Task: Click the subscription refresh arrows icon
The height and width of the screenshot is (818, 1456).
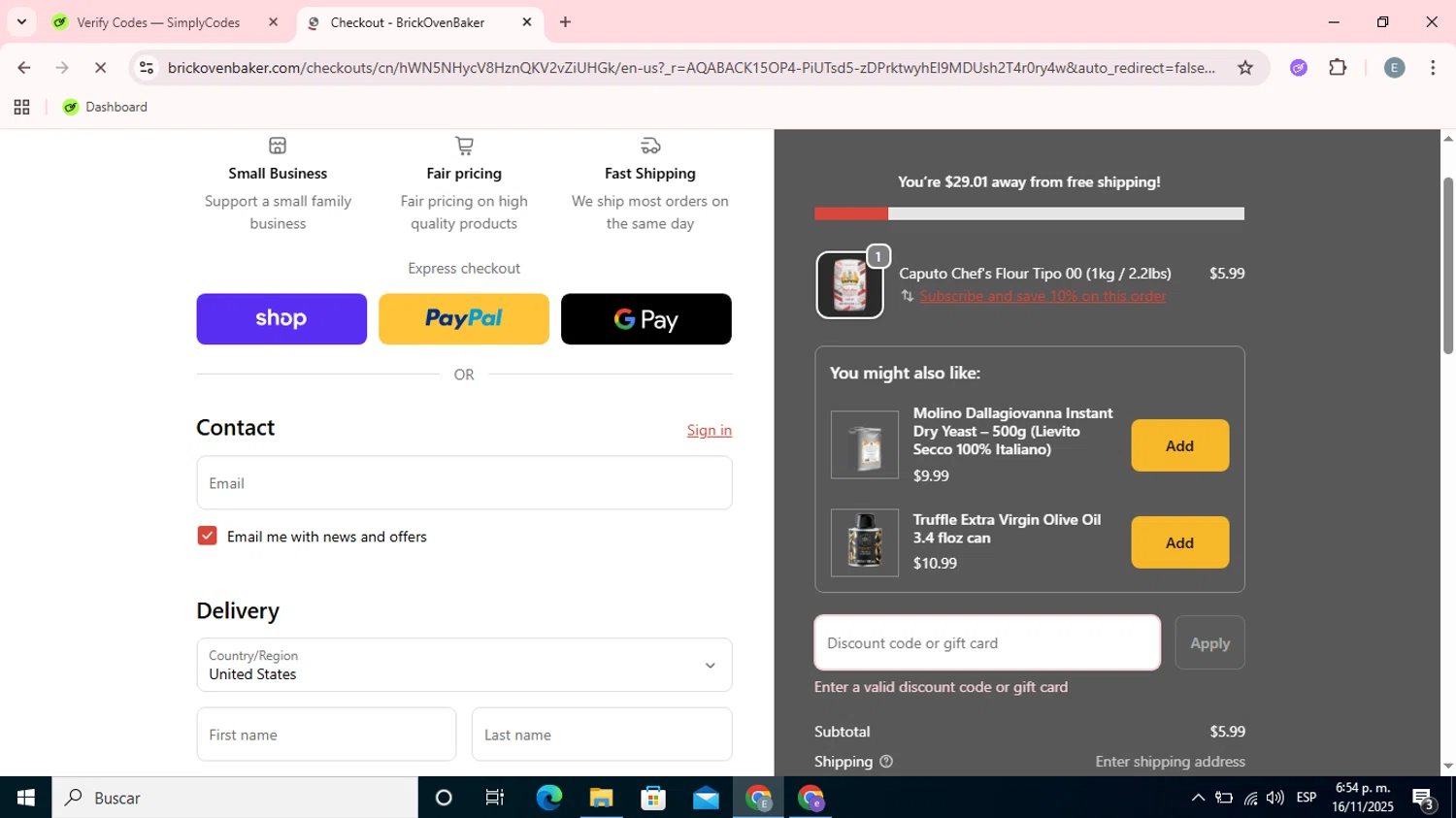Action: tap(907, 296)
